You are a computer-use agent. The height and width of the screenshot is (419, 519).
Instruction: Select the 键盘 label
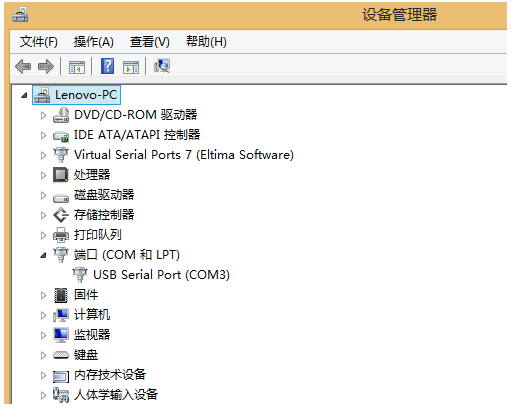[86, 355]
